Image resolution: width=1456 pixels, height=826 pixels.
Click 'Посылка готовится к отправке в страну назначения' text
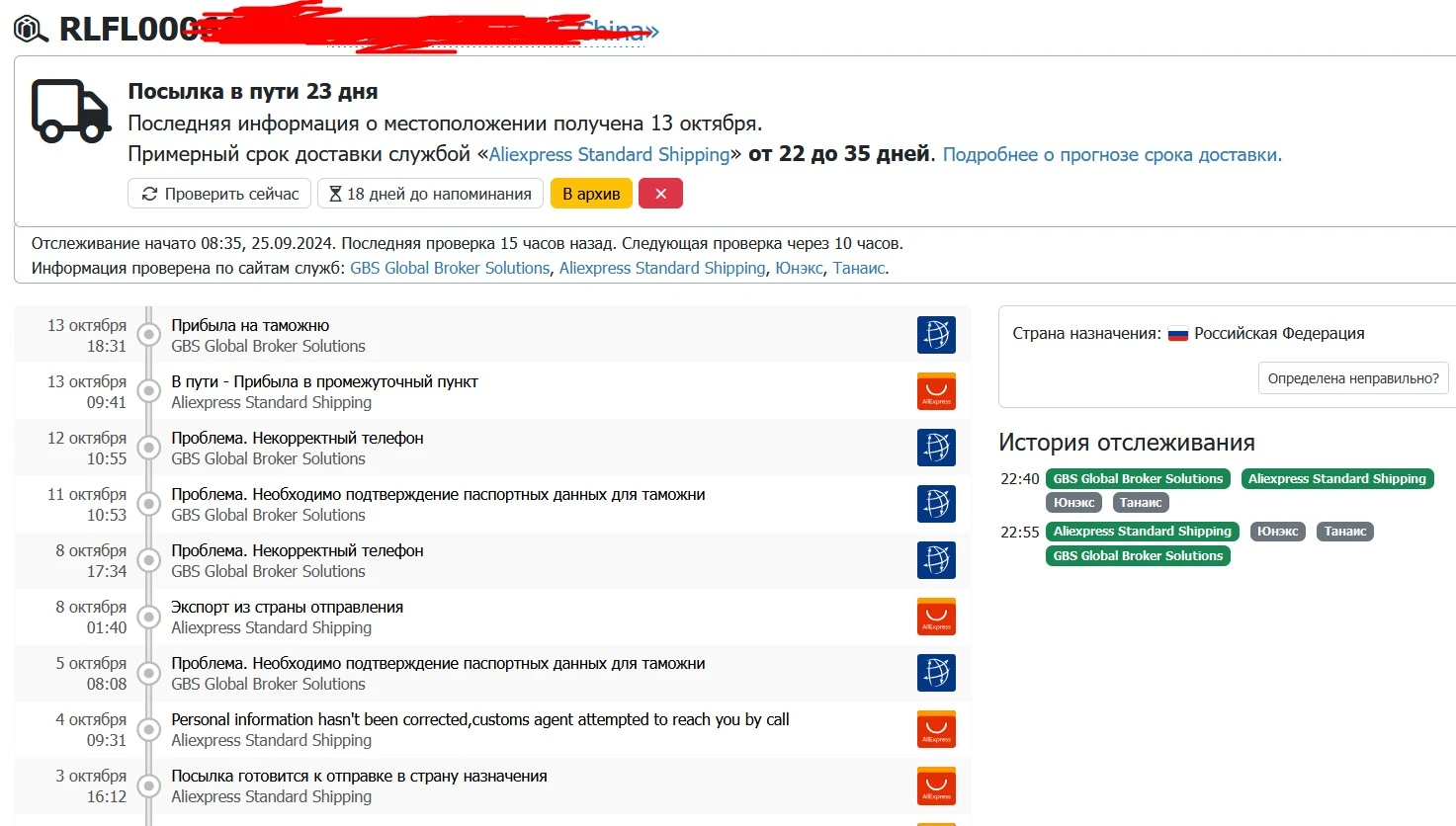(x=359, y=776)
